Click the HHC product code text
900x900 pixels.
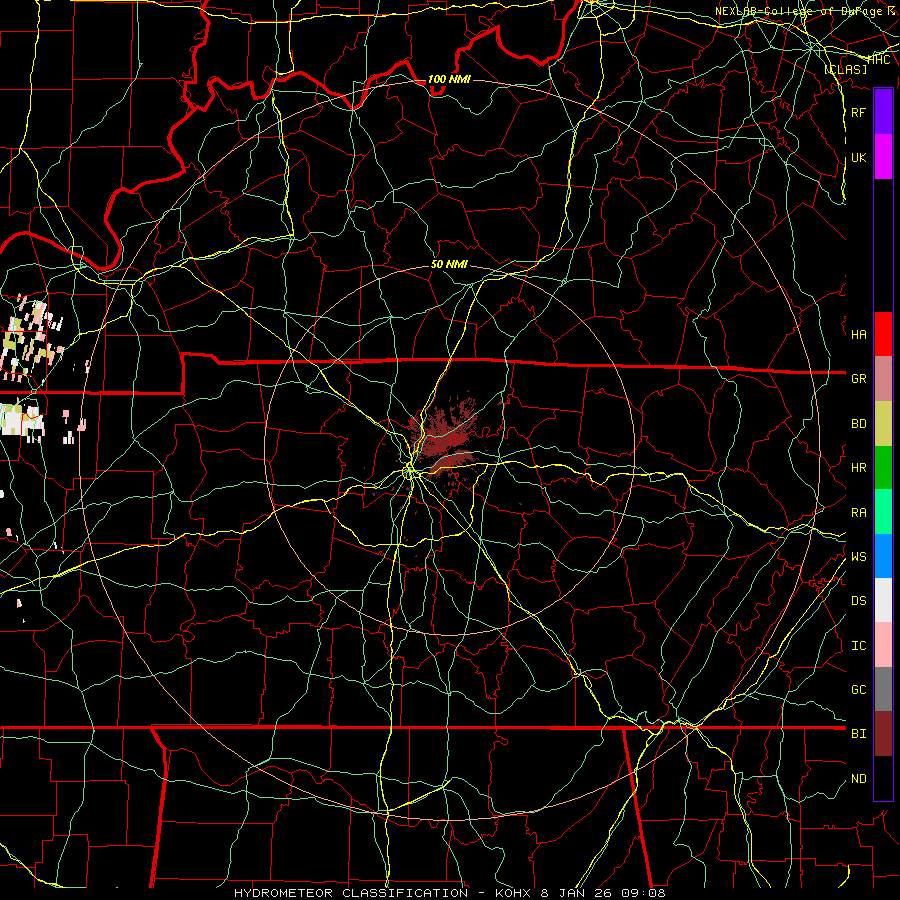878,59
